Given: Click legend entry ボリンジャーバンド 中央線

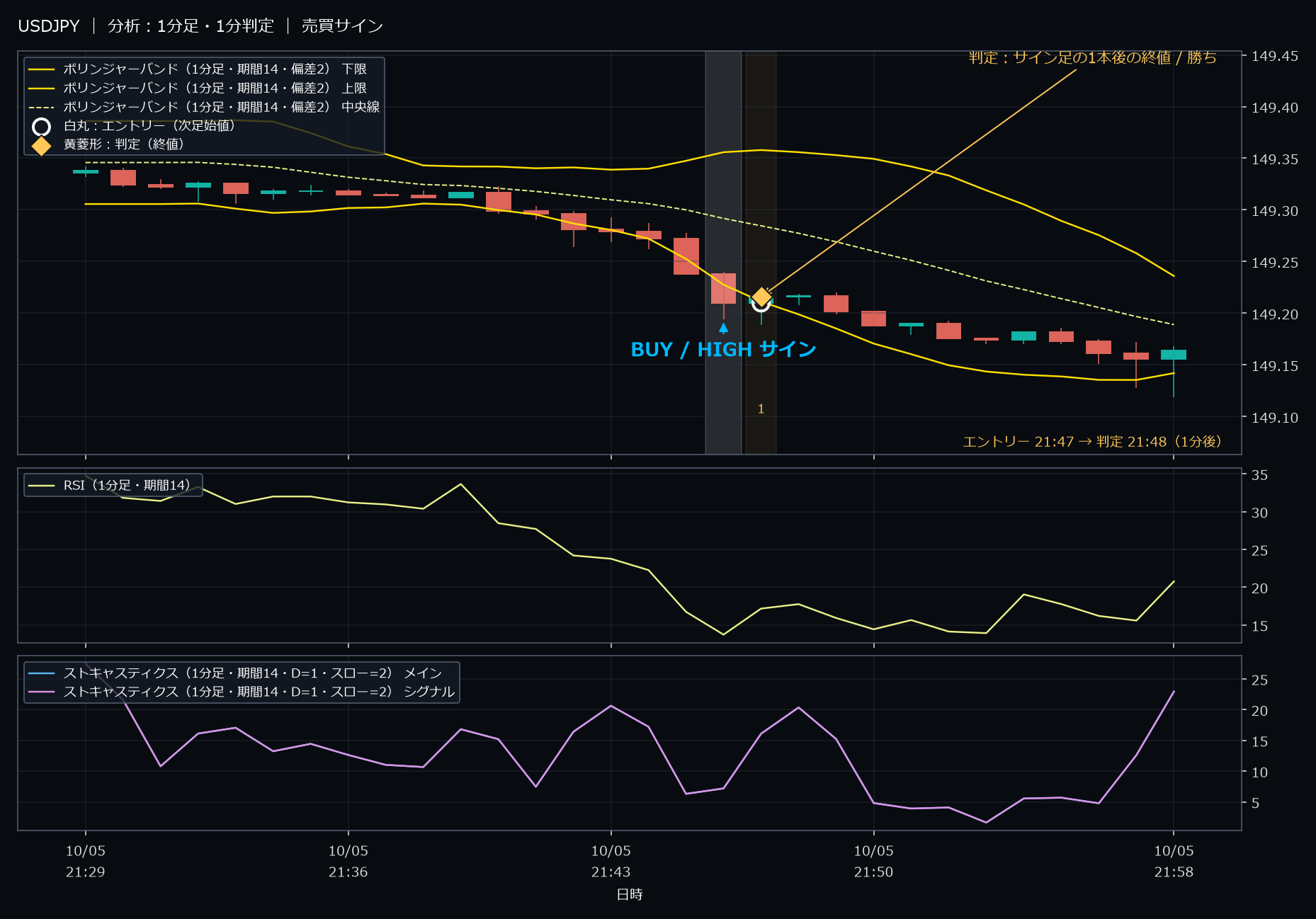Looking at the screenshot, I should click(x=204, y=107).
